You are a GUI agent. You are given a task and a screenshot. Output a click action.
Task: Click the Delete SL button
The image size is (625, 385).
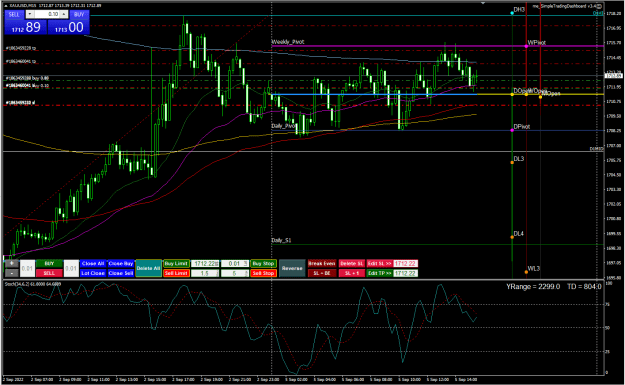click(x=351, y=263)
